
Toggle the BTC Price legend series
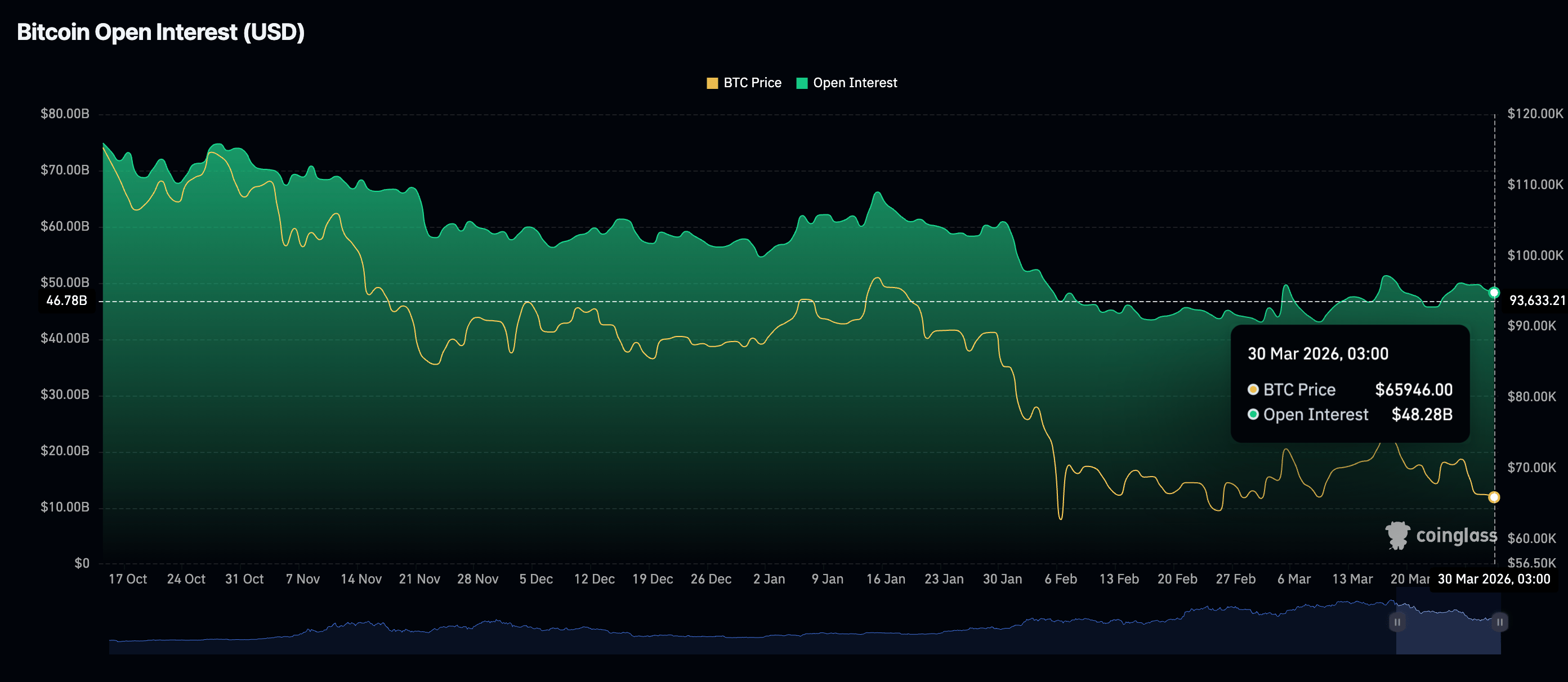point(752,83)
